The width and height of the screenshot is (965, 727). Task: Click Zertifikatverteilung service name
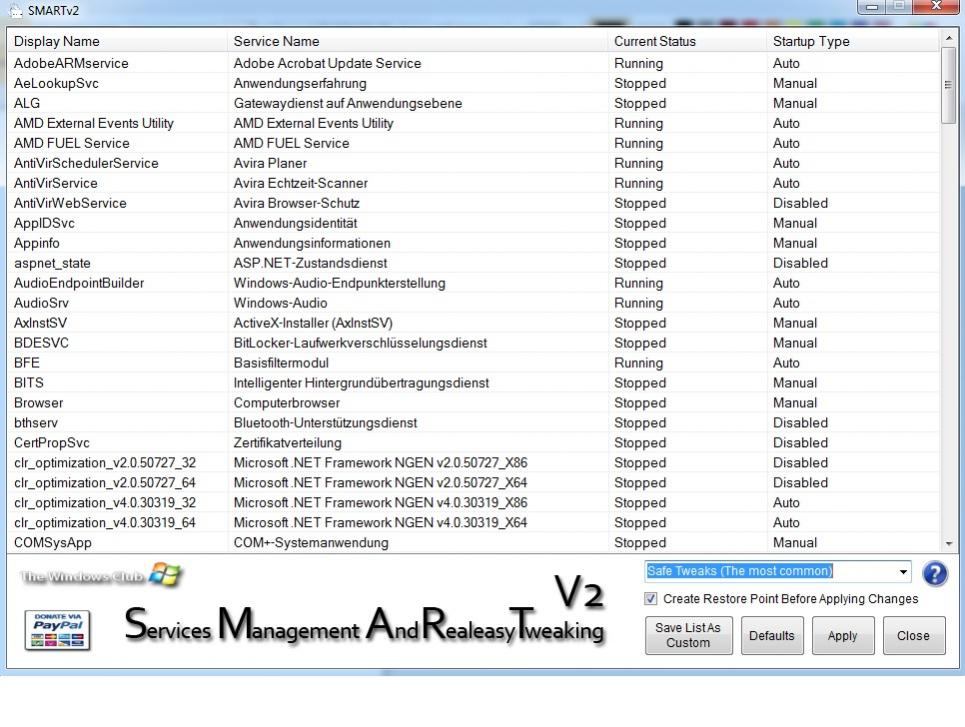tap(287, 443)
